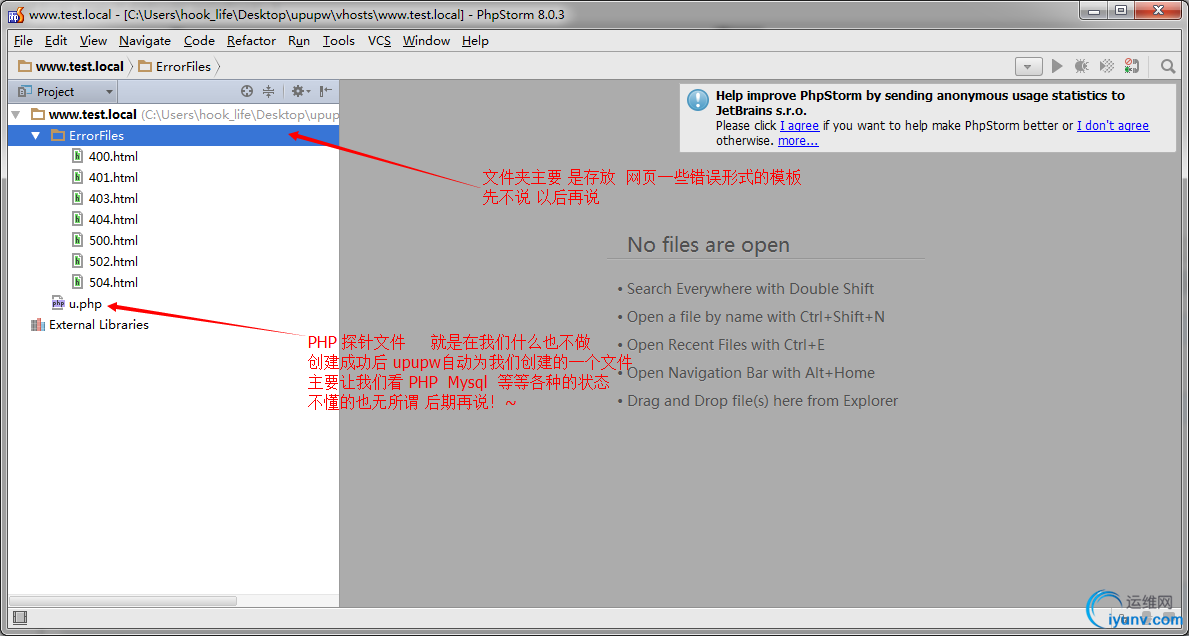Click www.test.local in navigation bar
This screenshot has height=636, width=1189.
(71, 67)
